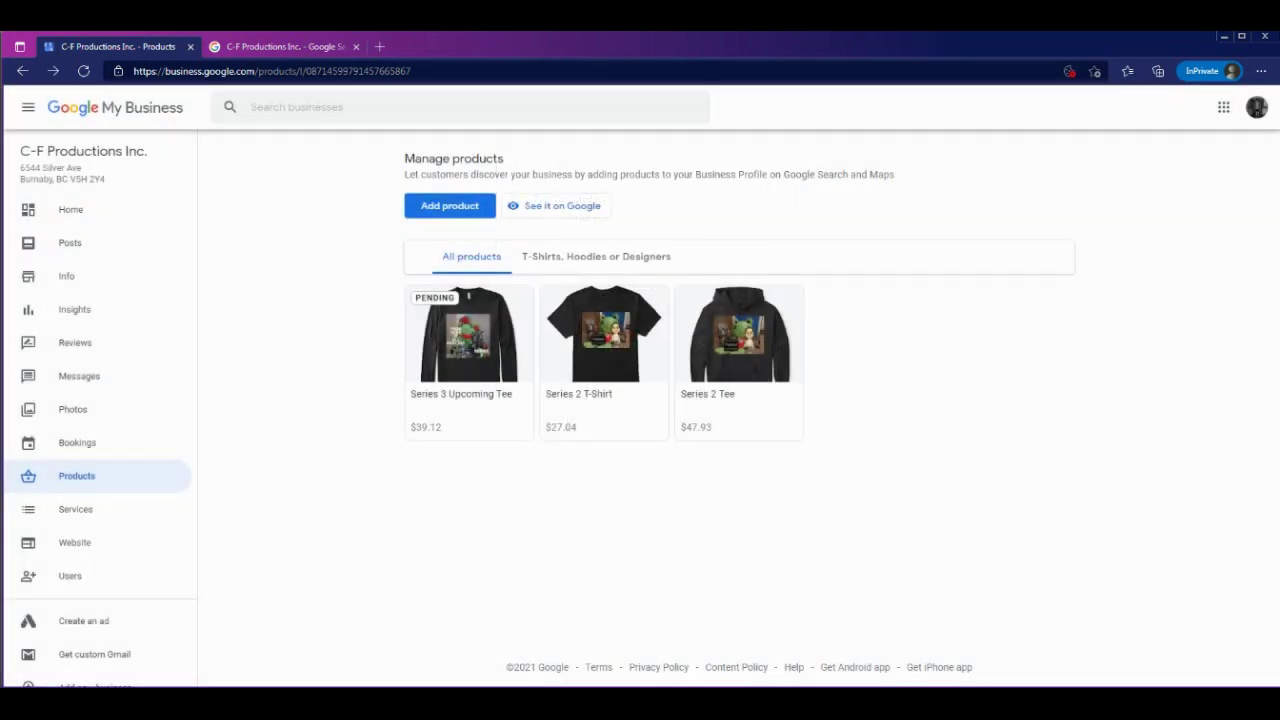The width and height of the screenshot is (1280, 720).
Task: Click the Reviews icon in sidebar
Action: click(28, 343)
